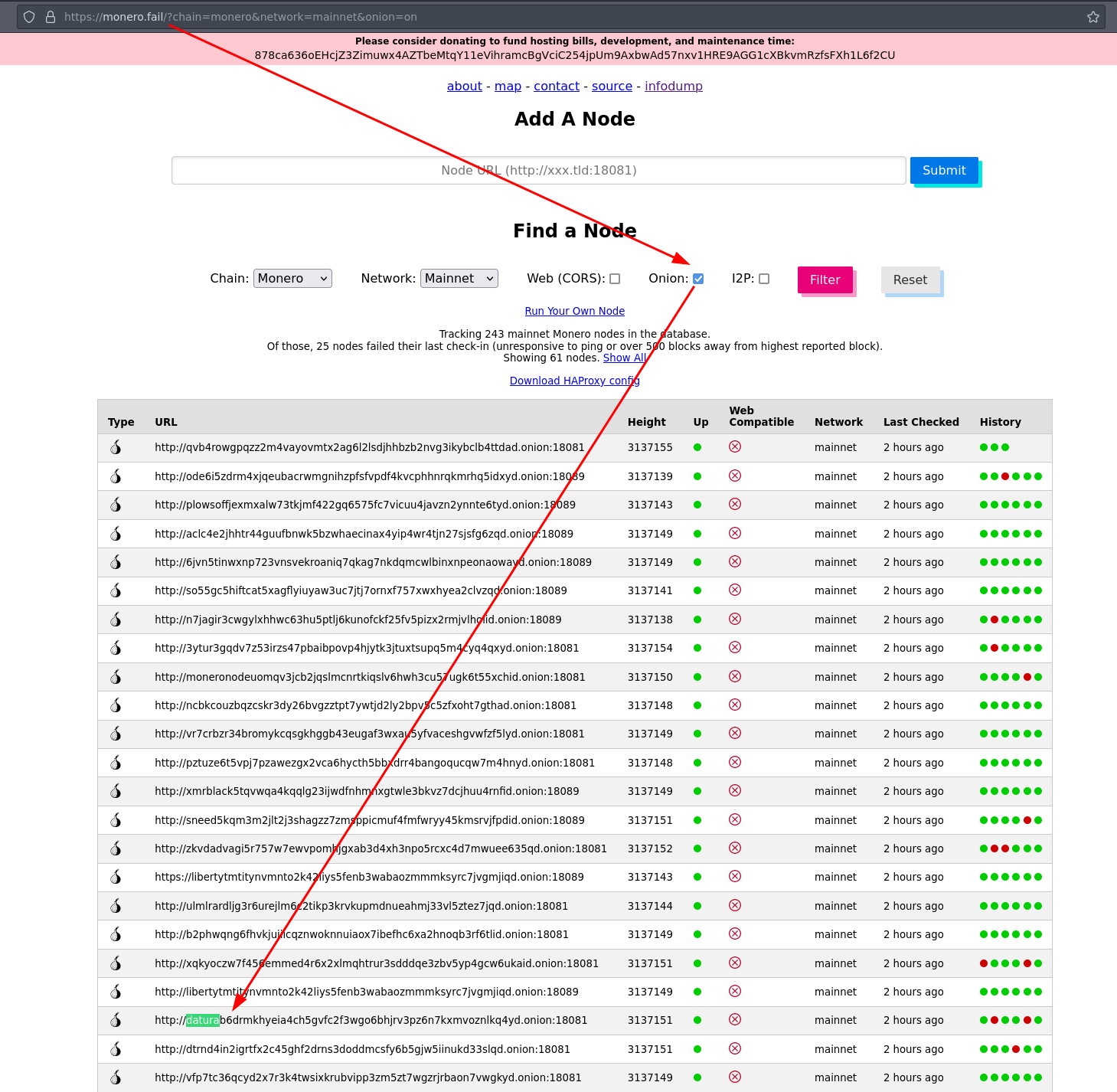Screen dimensions: 1117x1092
Task: Click the donation wallet address text
Action: (575, 55)
